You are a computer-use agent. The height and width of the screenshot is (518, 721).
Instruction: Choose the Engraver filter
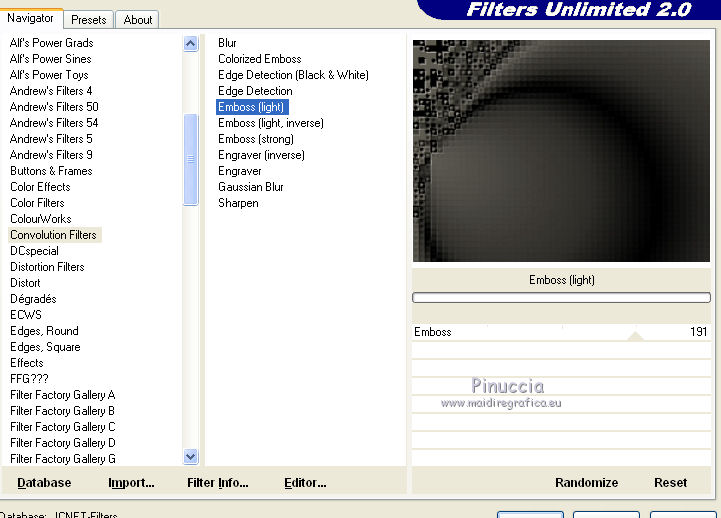click(x=240, y=171)
